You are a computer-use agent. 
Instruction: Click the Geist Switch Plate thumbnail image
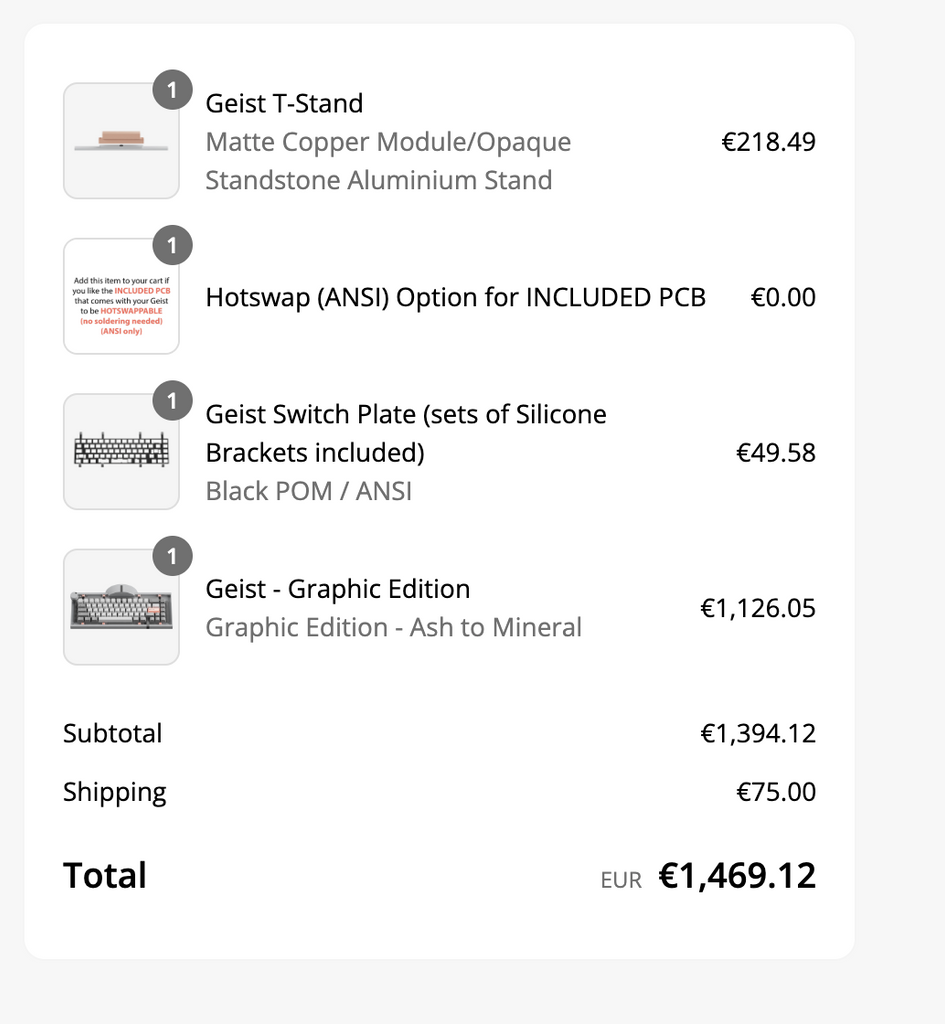(121, 452)
